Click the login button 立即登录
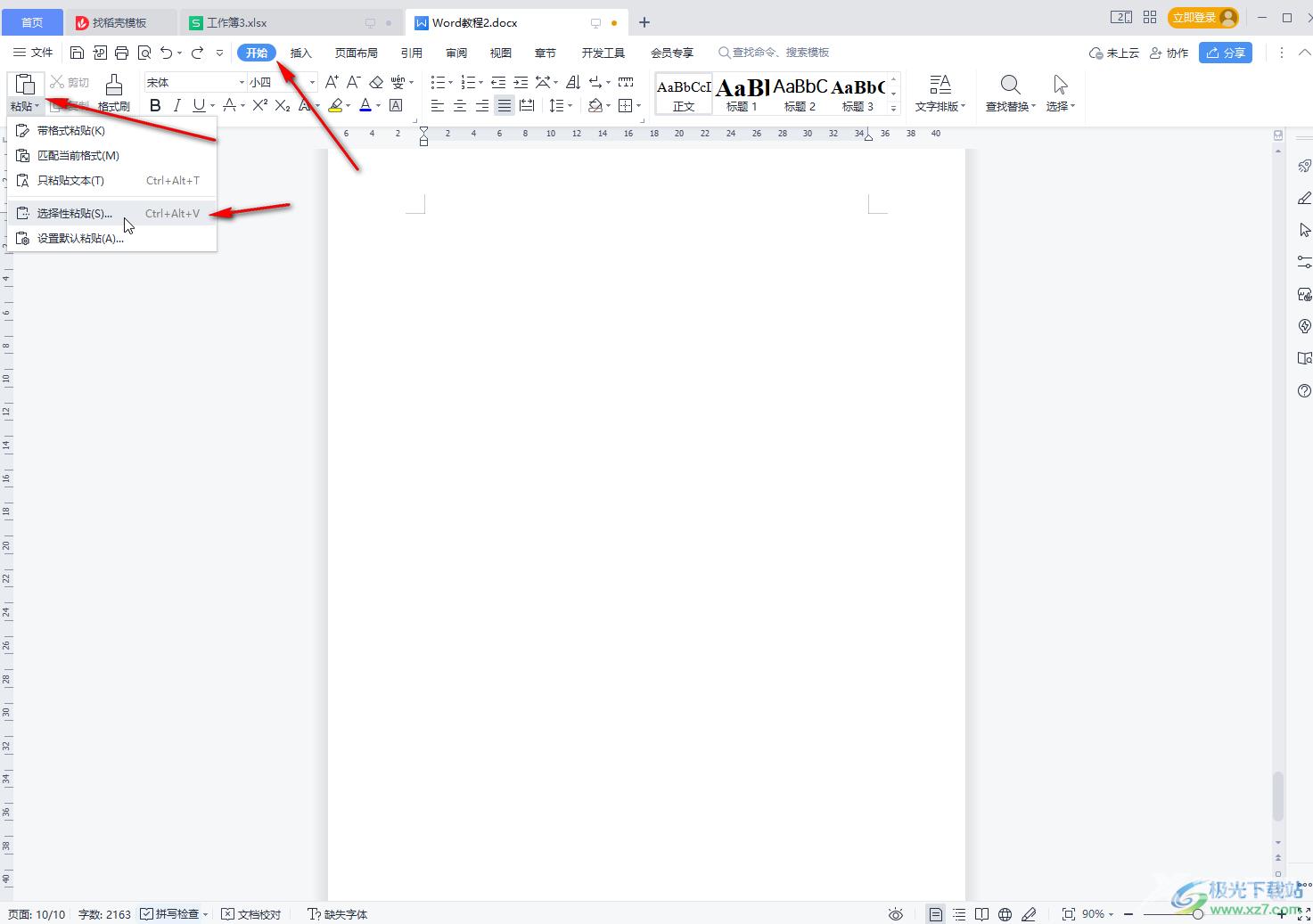1313x924 pixels. coord(1203,18)
